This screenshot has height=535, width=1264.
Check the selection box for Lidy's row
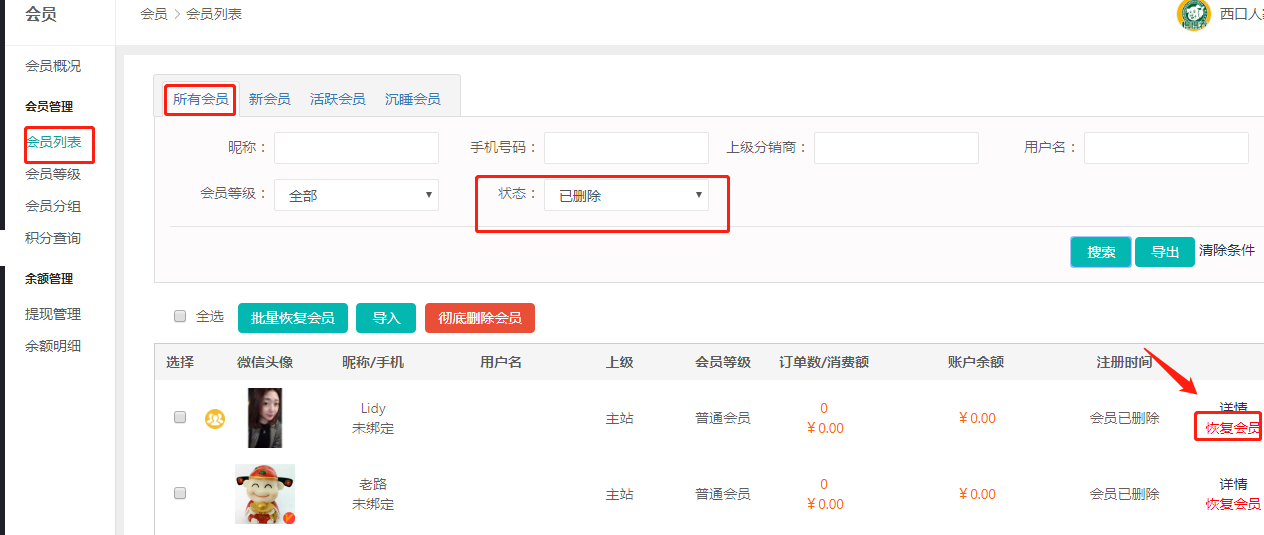click(x=180, y=417)
